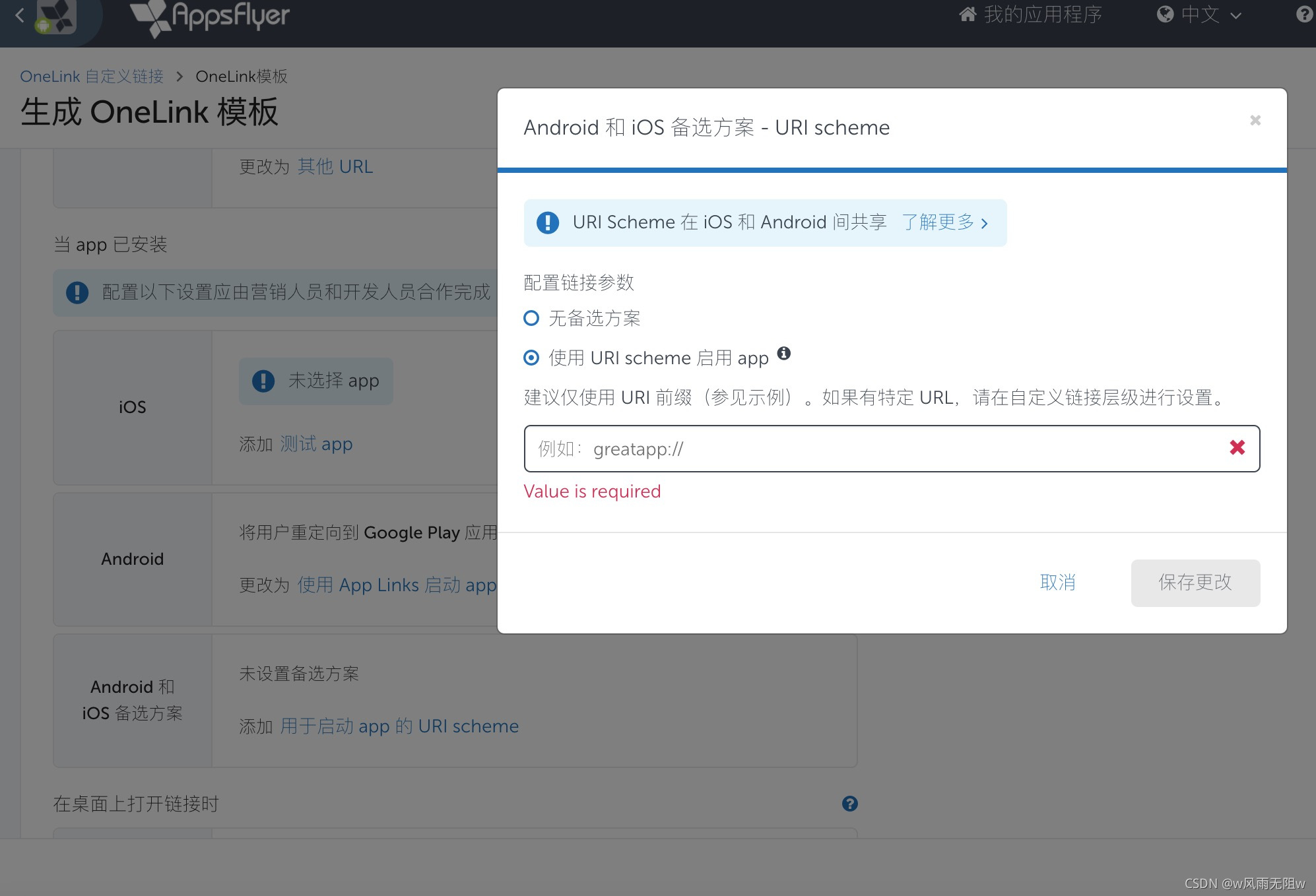Image resolution: width=1316 pixels, height=896 pixels.
Task: Click the red X error icon in the input
Action: pos(1237,448)
